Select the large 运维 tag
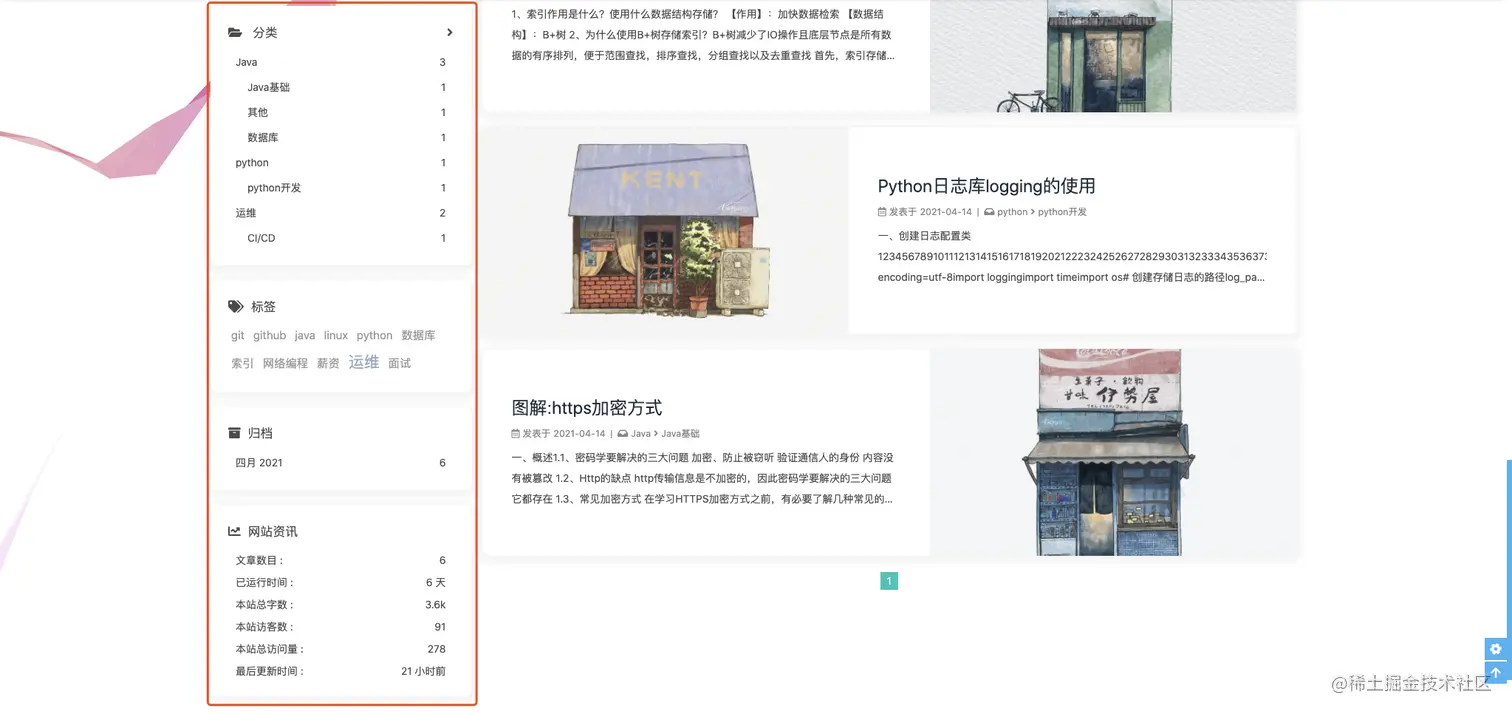Screen dimensions: 1512x714 [x=364, y=362]
